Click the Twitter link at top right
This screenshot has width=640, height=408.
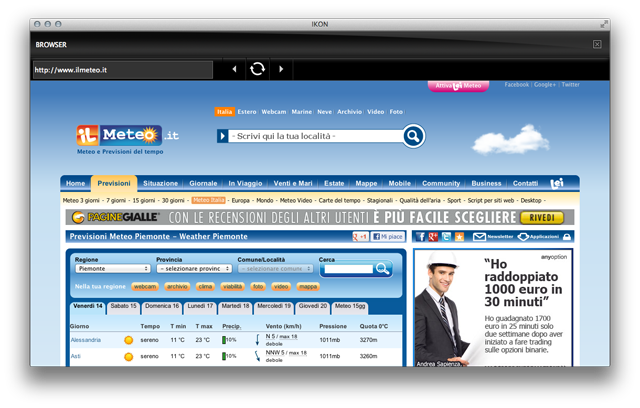click(x=570, y=85)
